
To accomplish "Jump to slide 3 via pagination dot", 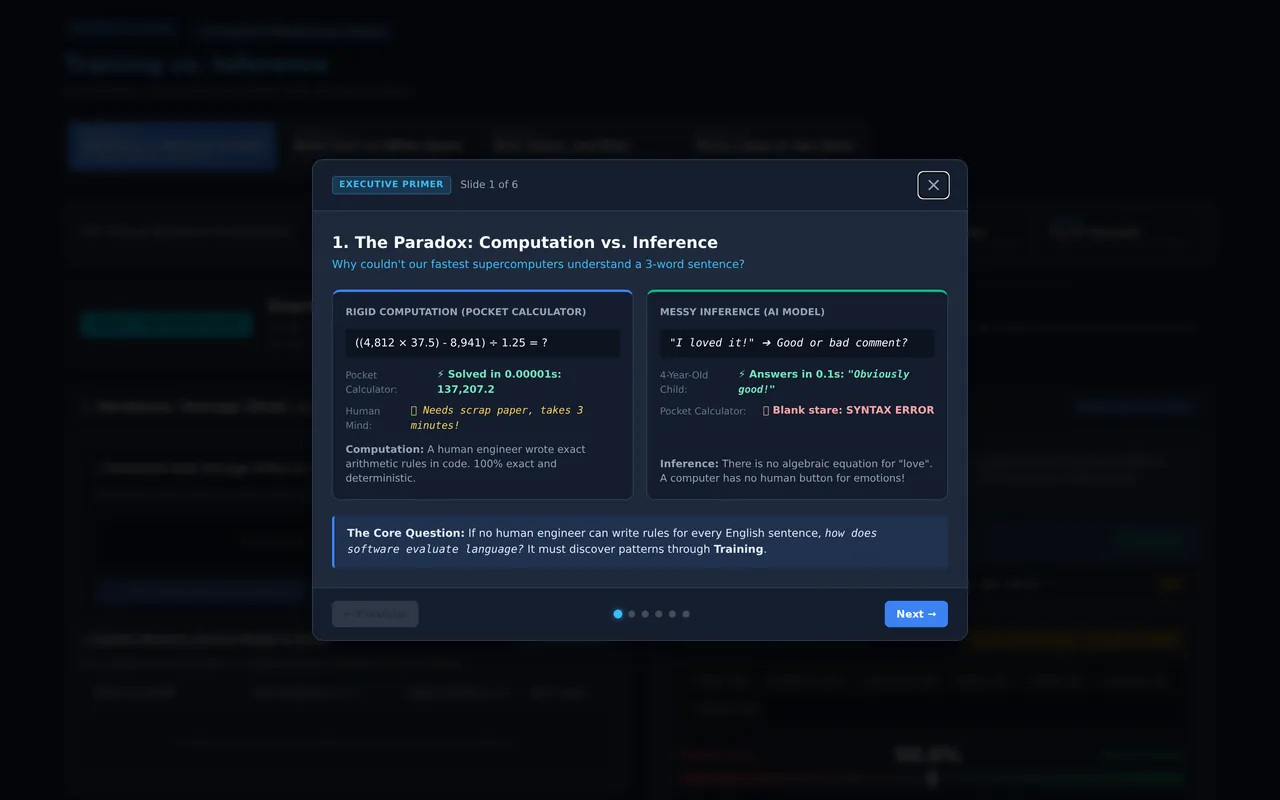I will click(645, 614).
